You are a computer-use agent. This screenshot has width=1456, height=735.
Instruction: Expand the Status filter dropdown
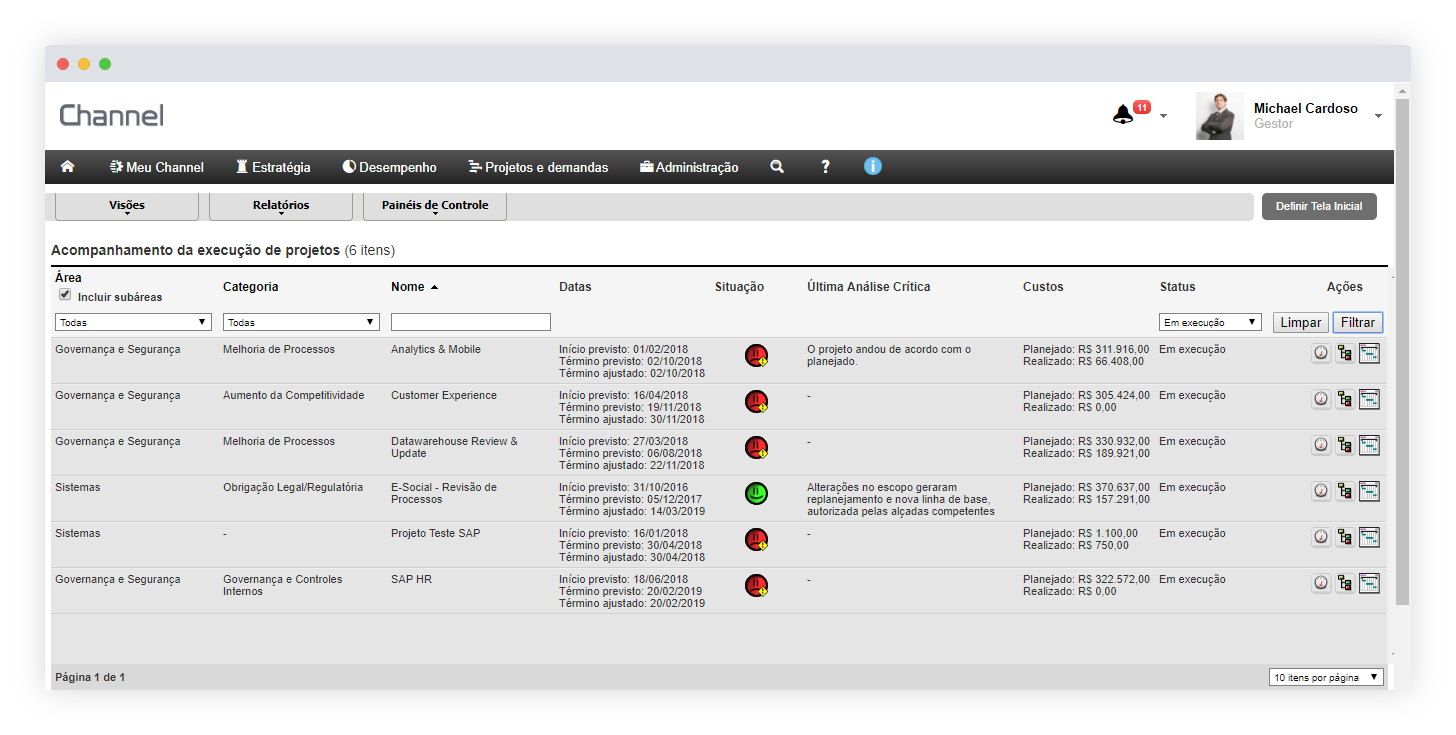(1210, 322)
